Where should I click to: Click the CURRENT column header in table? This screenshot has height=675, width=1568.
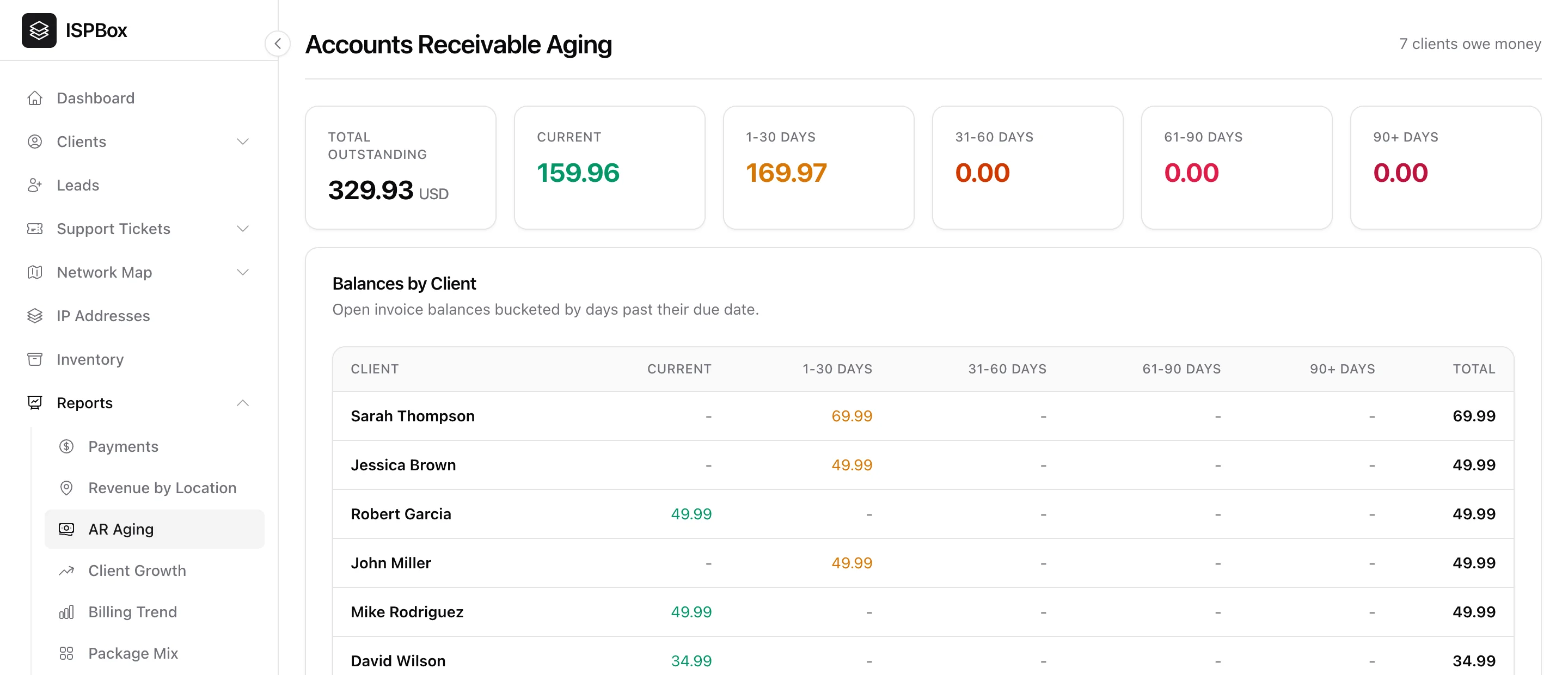679,369
